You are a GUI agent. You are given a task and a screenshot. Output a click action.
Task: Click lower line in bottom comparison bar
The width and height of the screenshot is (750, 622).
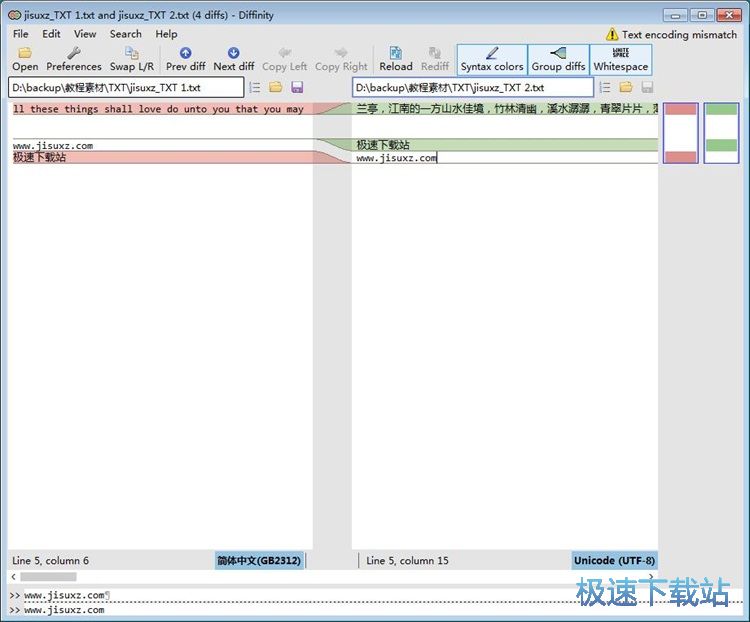[x=64, y=610]
